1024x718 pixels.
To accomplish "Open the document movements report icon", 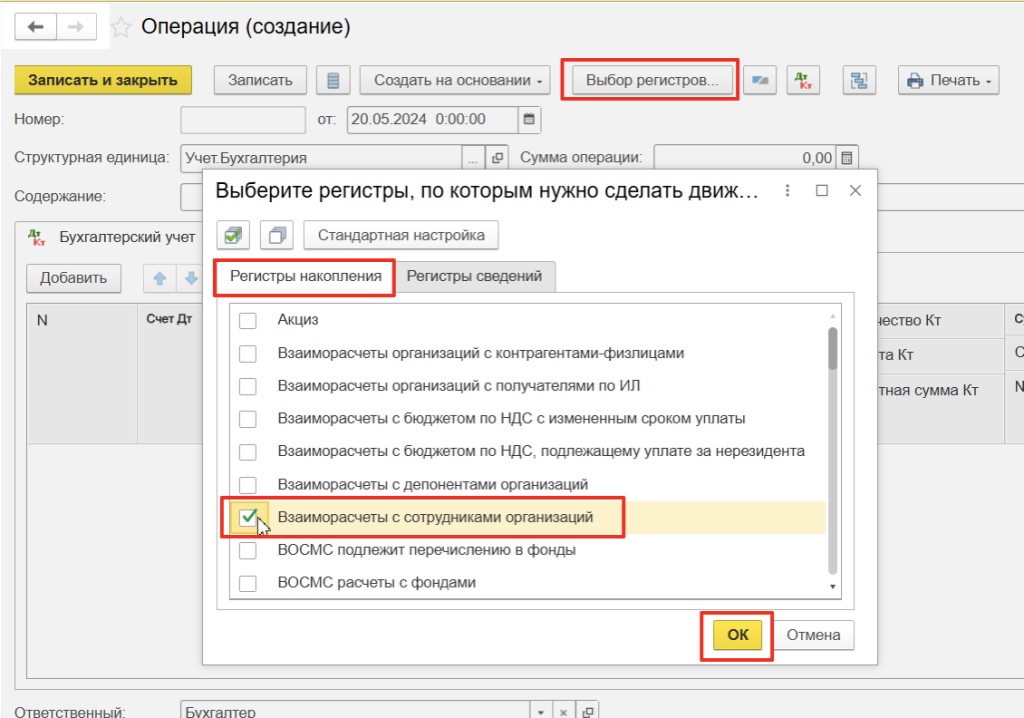I will 333,80.
